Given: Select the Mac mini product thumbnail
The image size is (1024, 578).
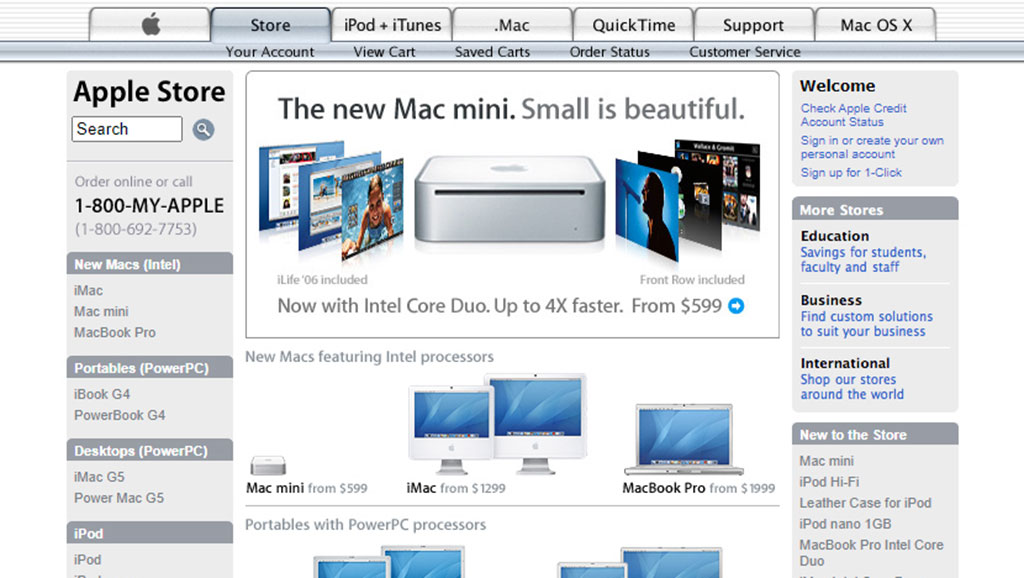Looking at the screenshot, I should [269, 465].
